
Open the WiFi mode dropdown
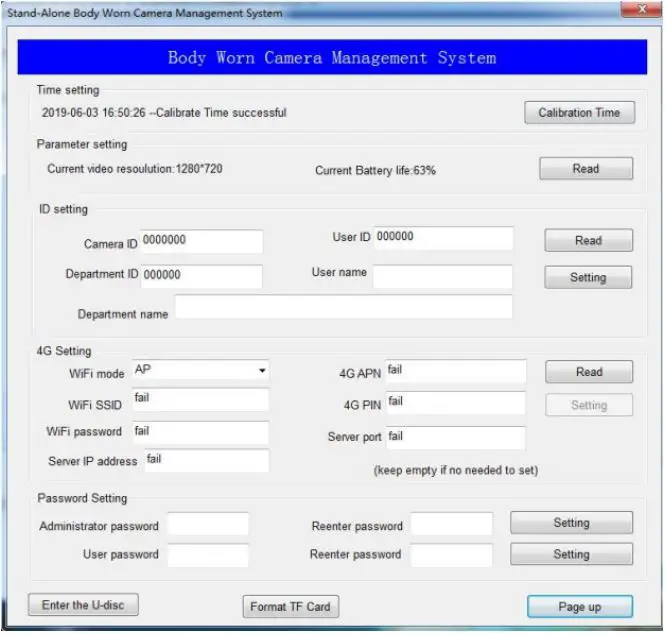point(200,370)
